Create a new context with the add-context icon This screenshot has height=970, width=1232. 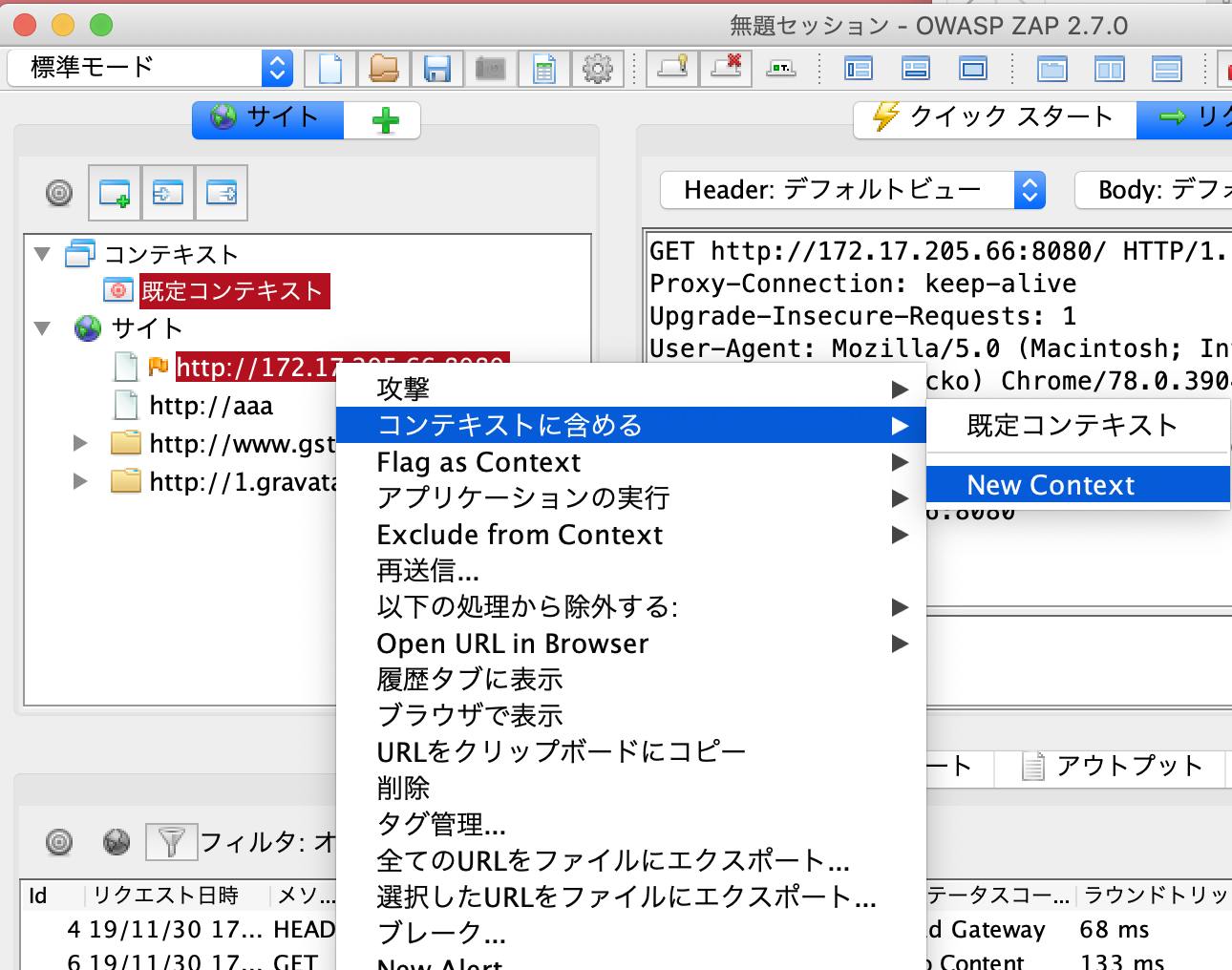point(116,192)
